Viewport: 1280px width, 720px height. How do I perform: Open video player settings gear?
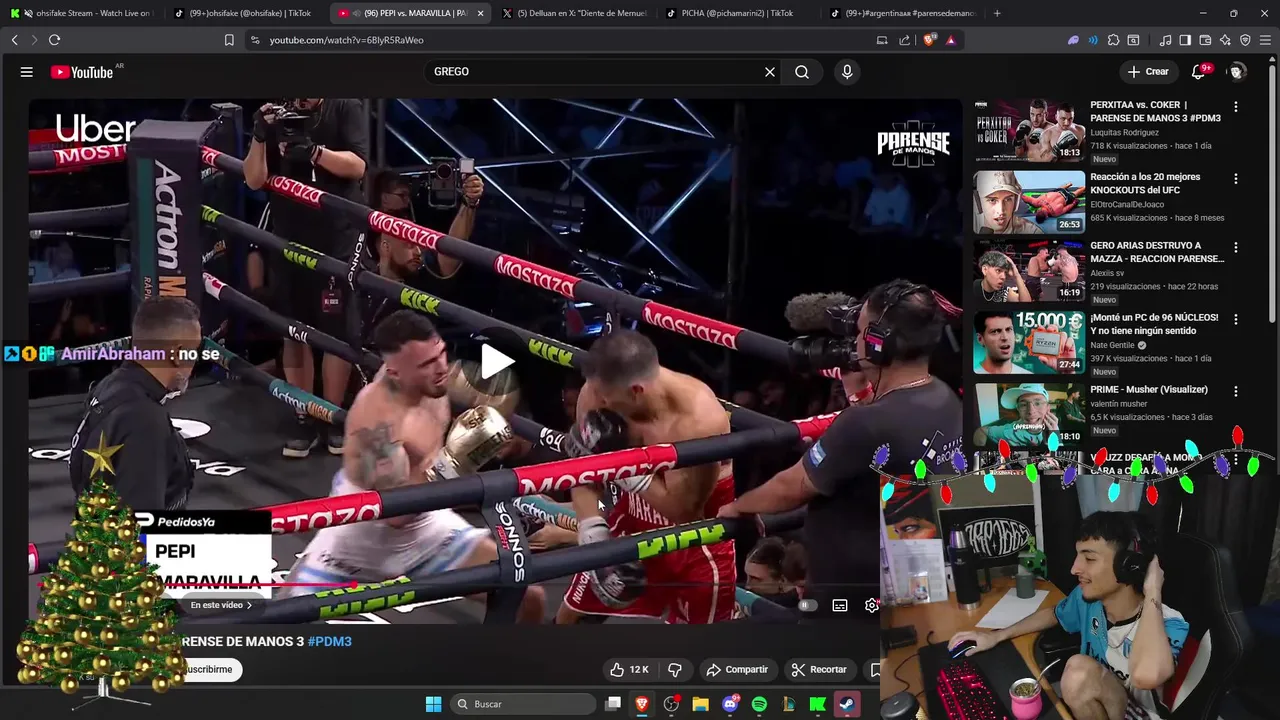pyautogui.click(x=872, y=605)
